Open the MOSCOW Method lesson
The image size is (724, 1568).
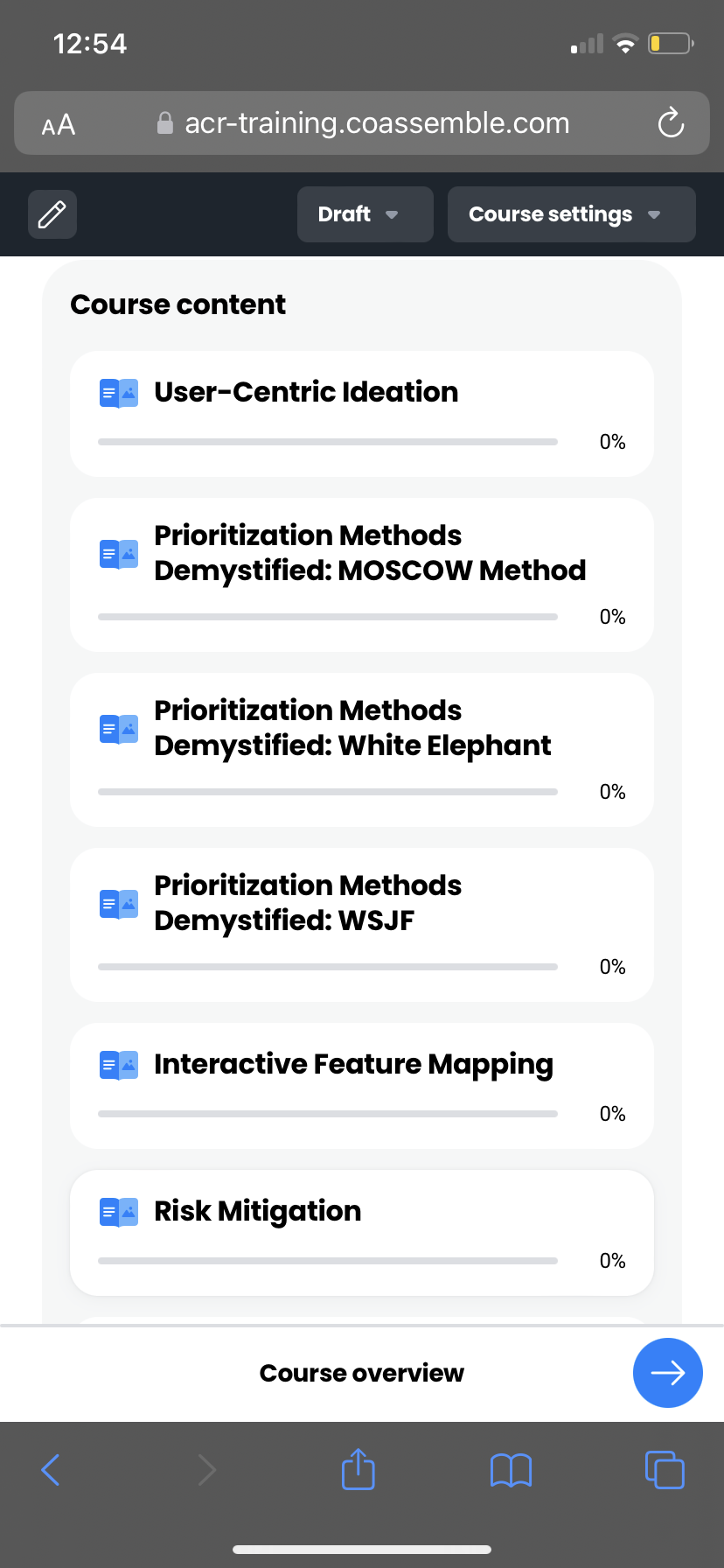[369, 553]
